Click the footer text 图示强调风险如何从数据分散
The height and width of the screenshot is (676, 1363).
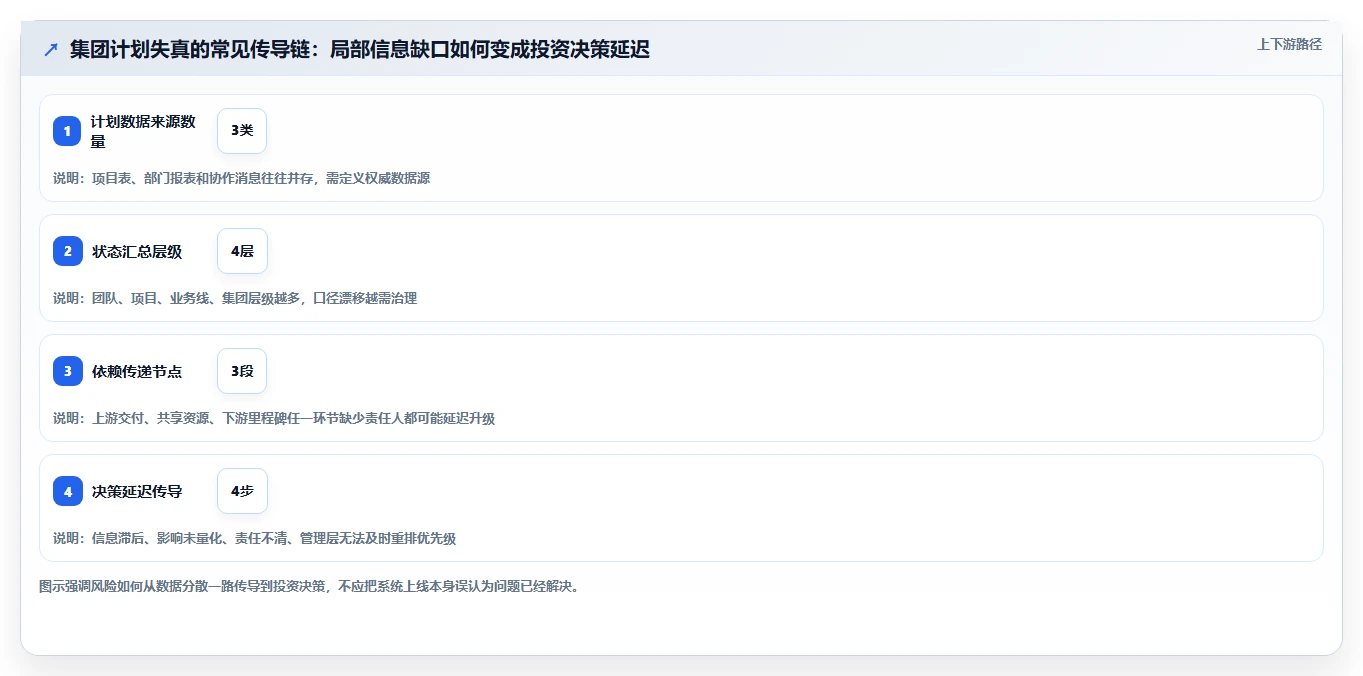(309, 586)
